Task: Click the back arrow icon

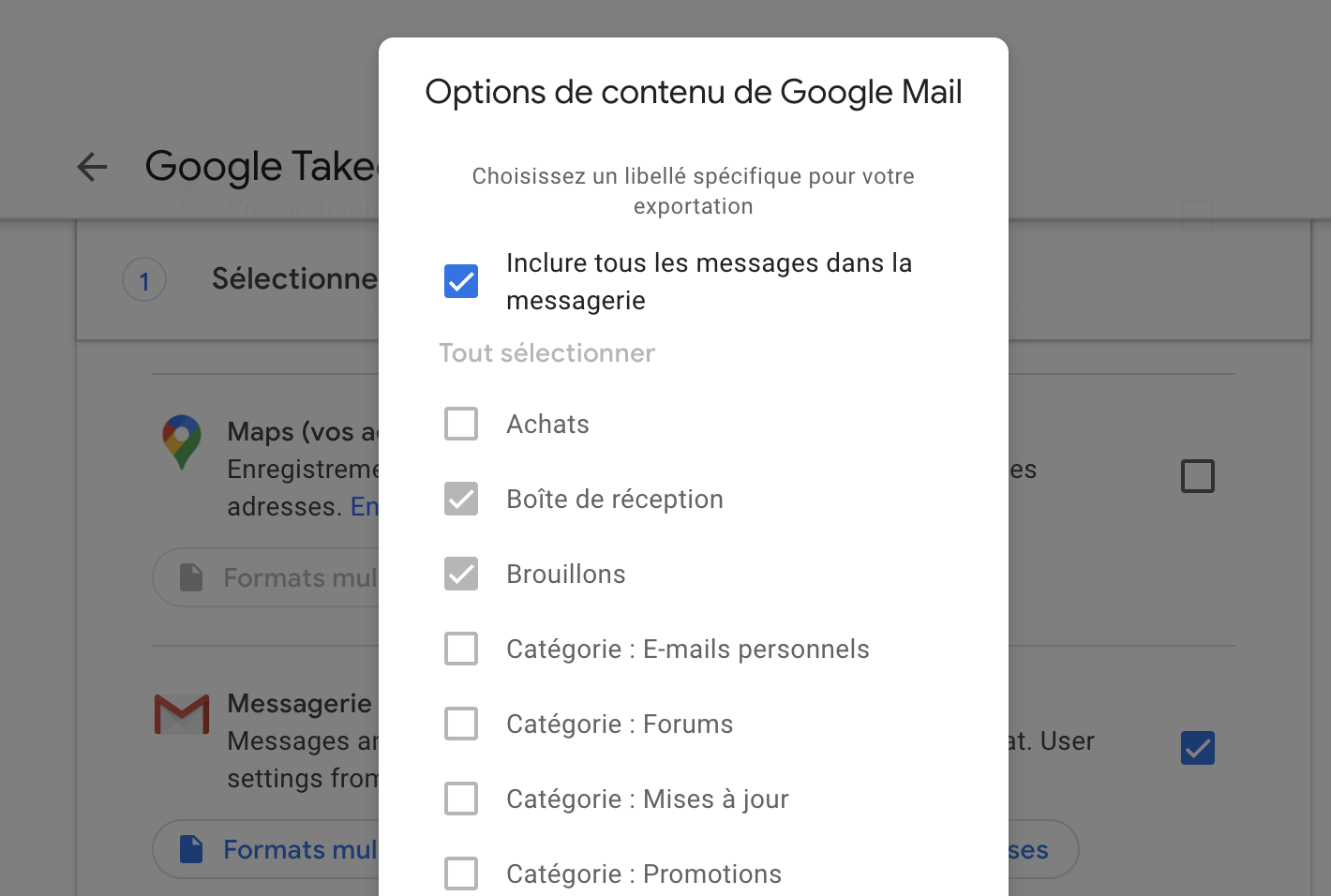Action: (92, 167)
